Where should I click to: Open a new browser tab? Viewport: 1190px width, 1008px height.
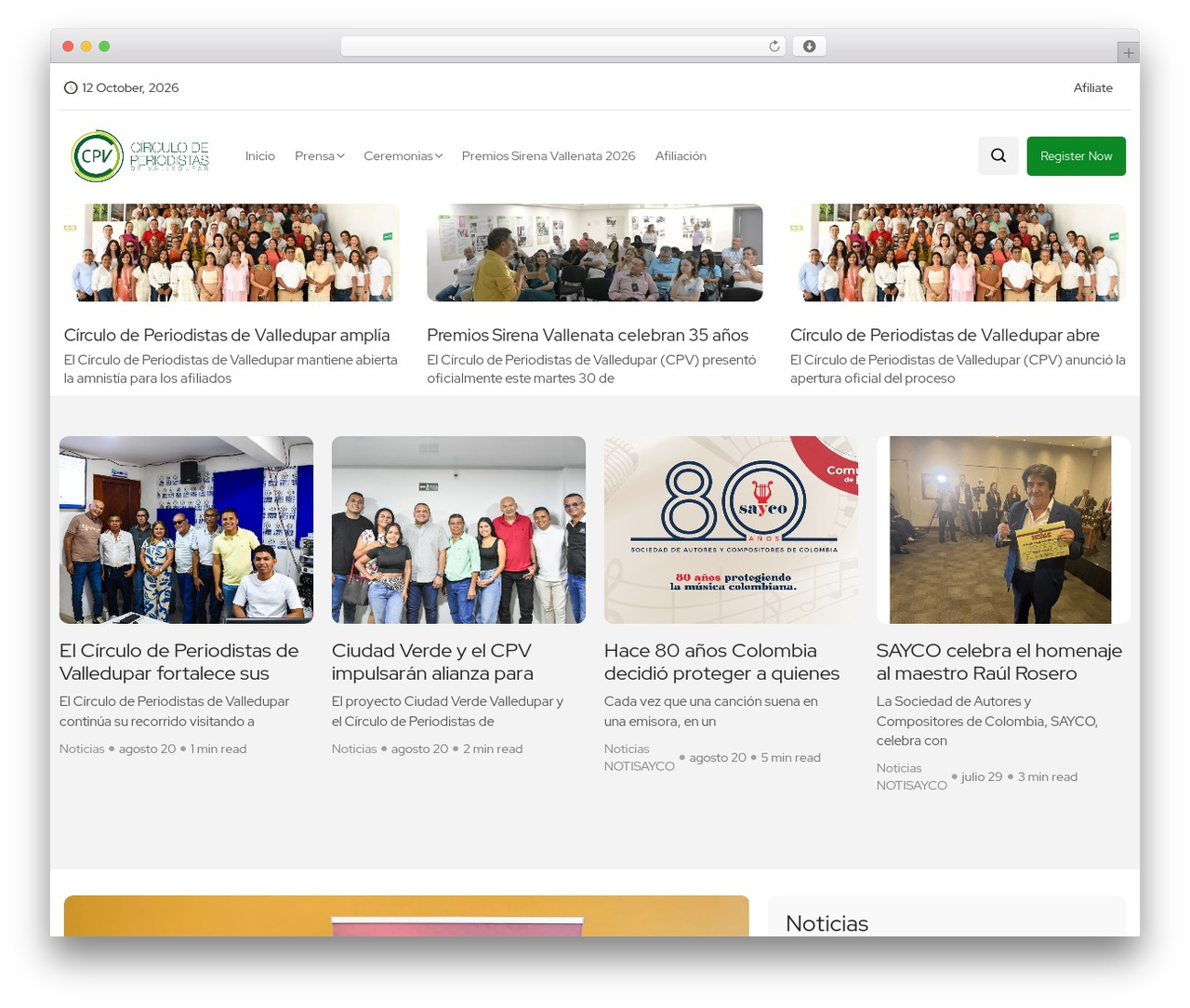[1128, 53]
